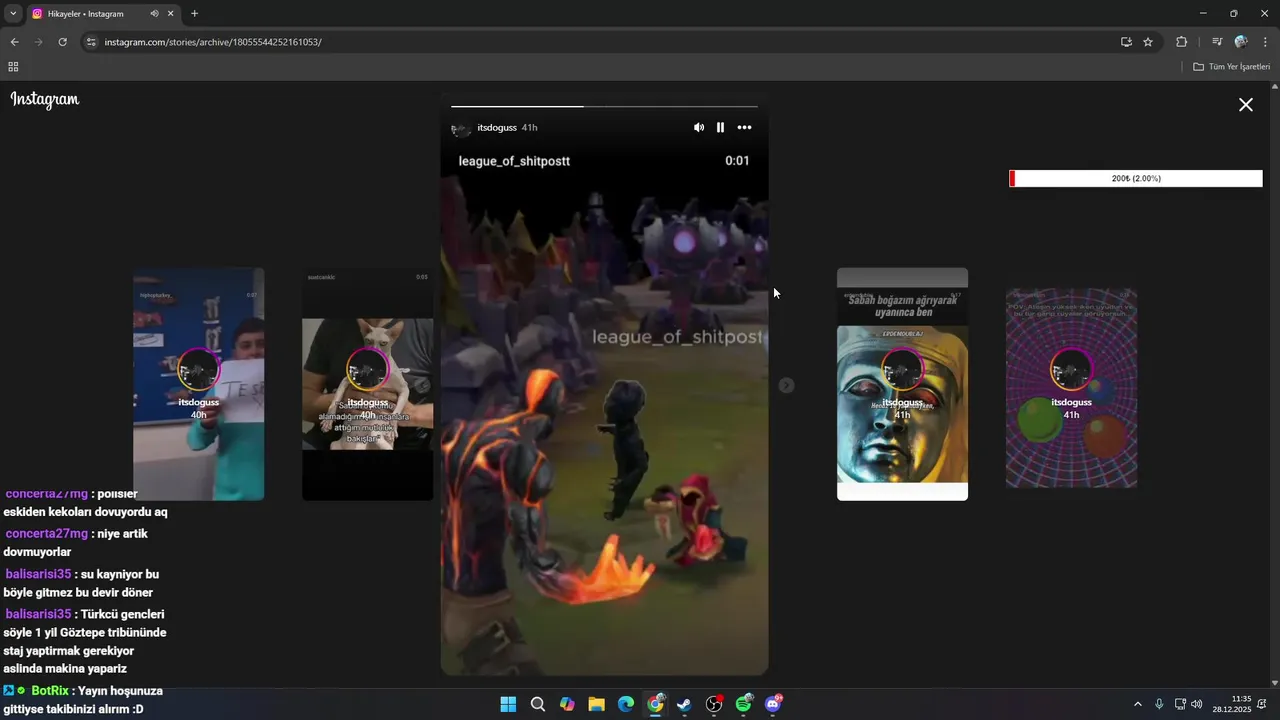Image resolution: width=1280 pixels, height=720 pixels.
Task: Click the microphone tray icon
Action: (x=1159, y=704)
